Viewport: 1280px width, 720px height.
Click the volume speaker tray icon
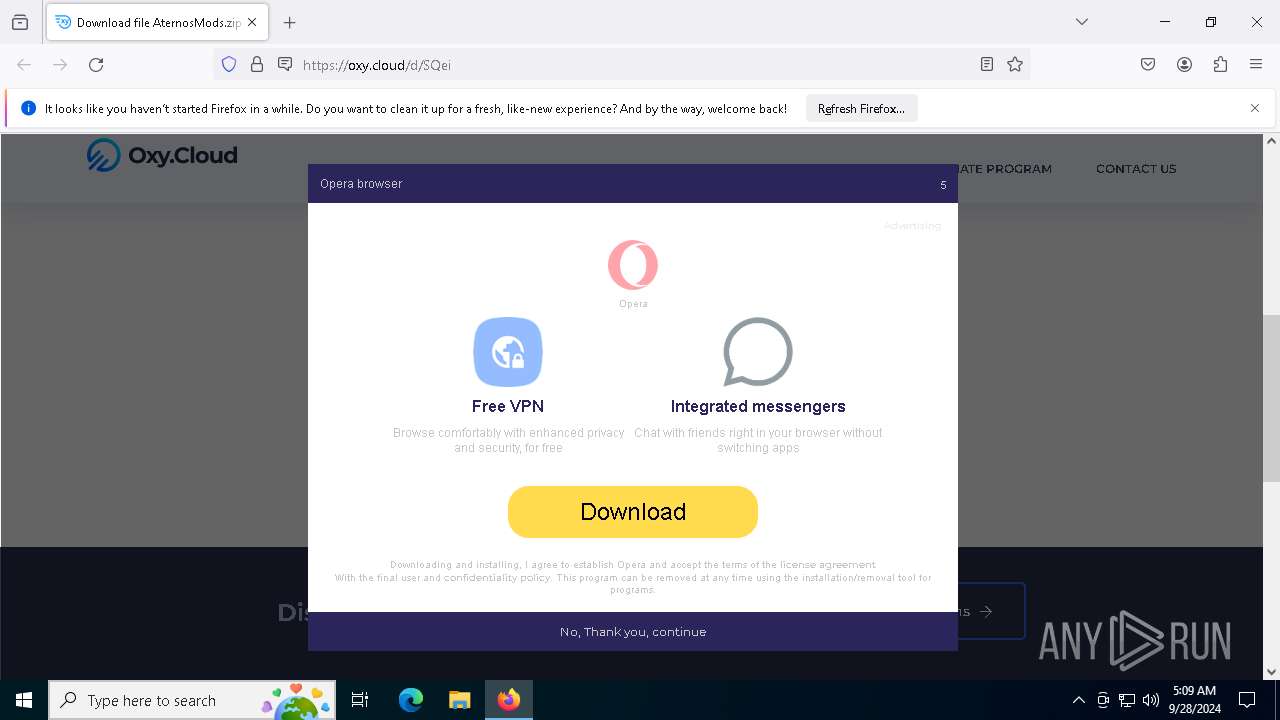[1151, 700]
